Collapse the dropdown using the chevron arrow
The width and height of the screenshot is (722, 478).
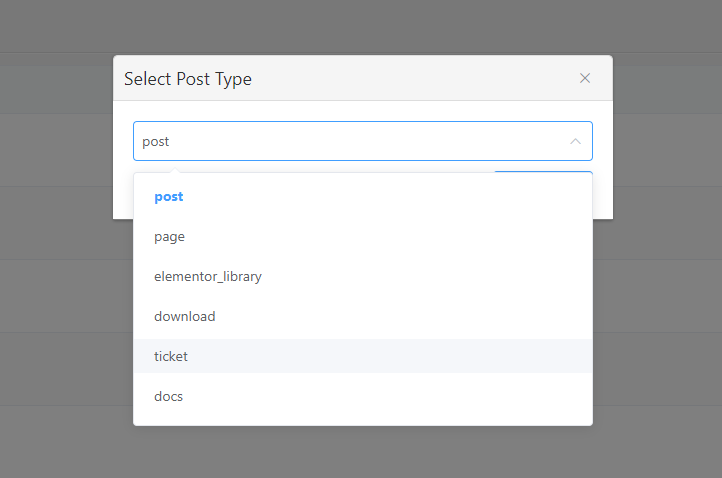coord(575,142)
